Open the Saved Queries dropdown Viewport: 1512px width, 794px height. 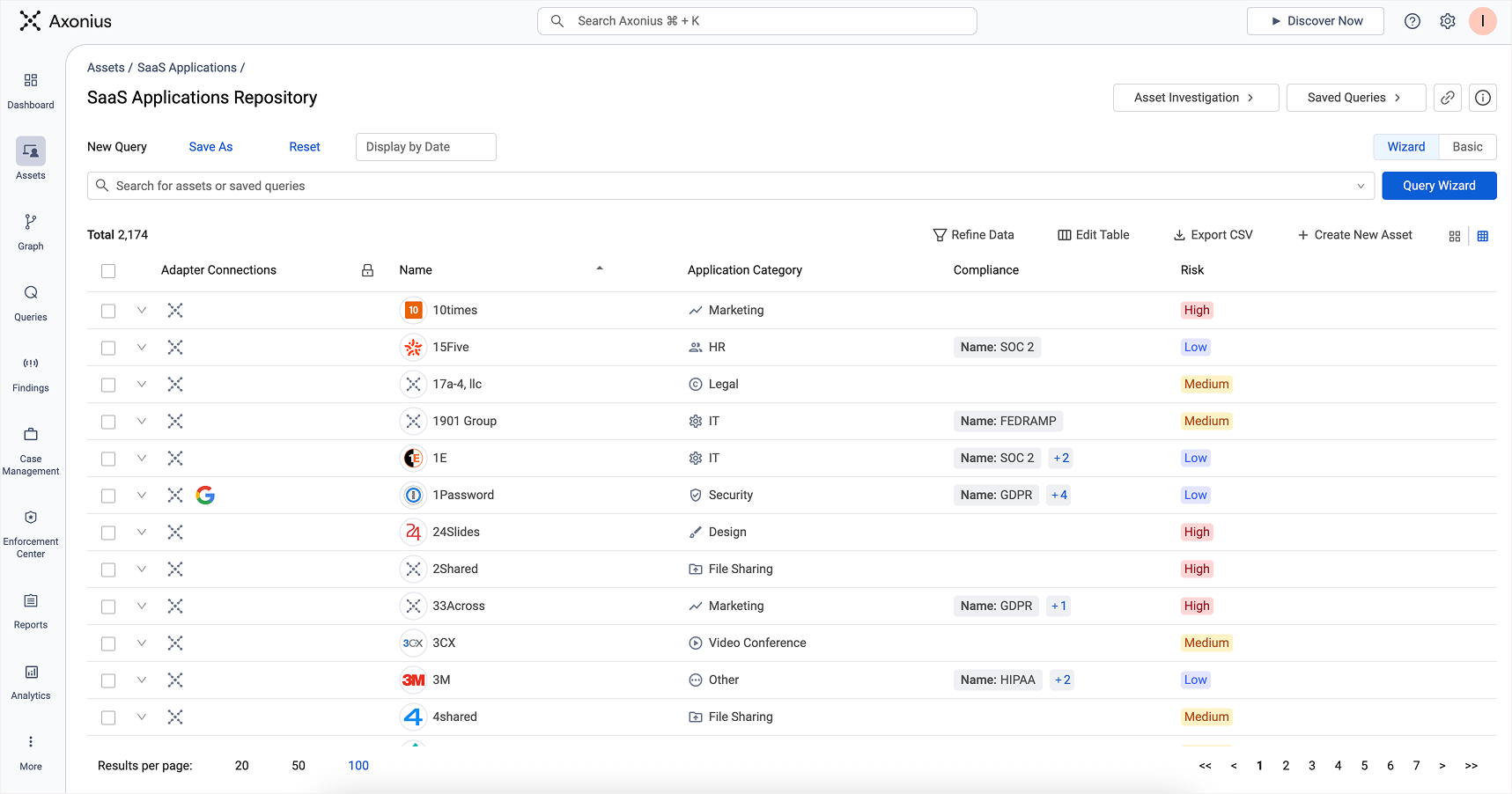[x=1356, y=98]
